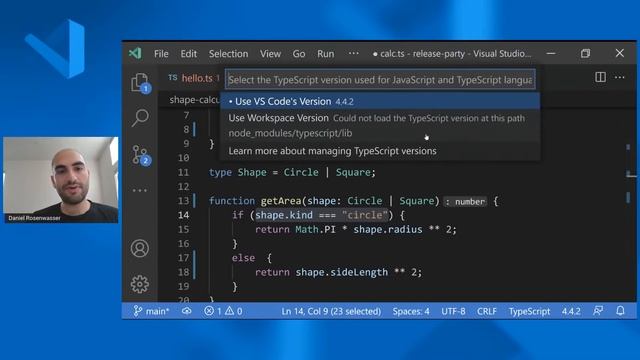Show additional activity bar views ellipsis
The height and width of the screenshot is (360, 640).
140,190
